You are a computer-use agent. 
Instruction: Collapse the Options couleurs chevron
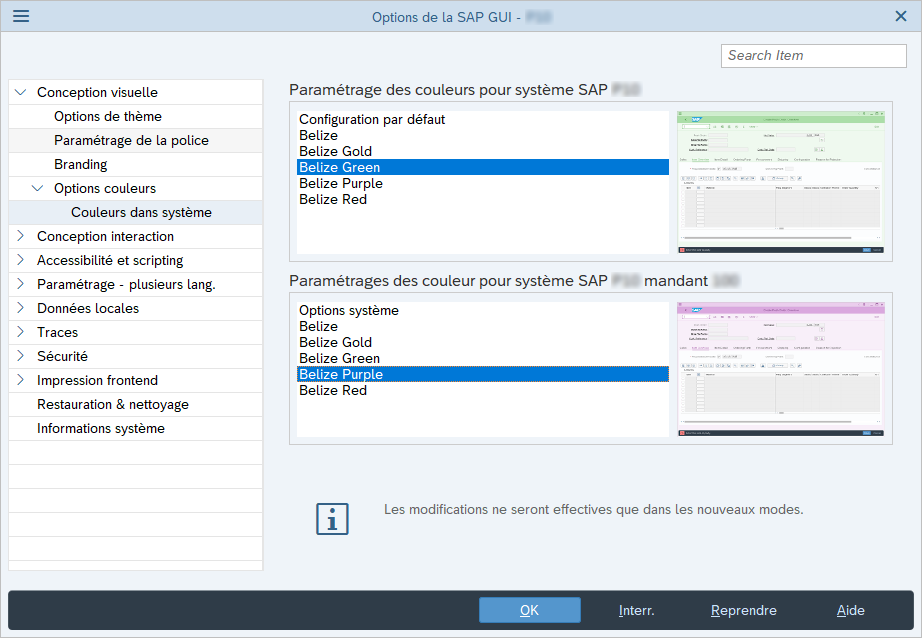point(38,188)
